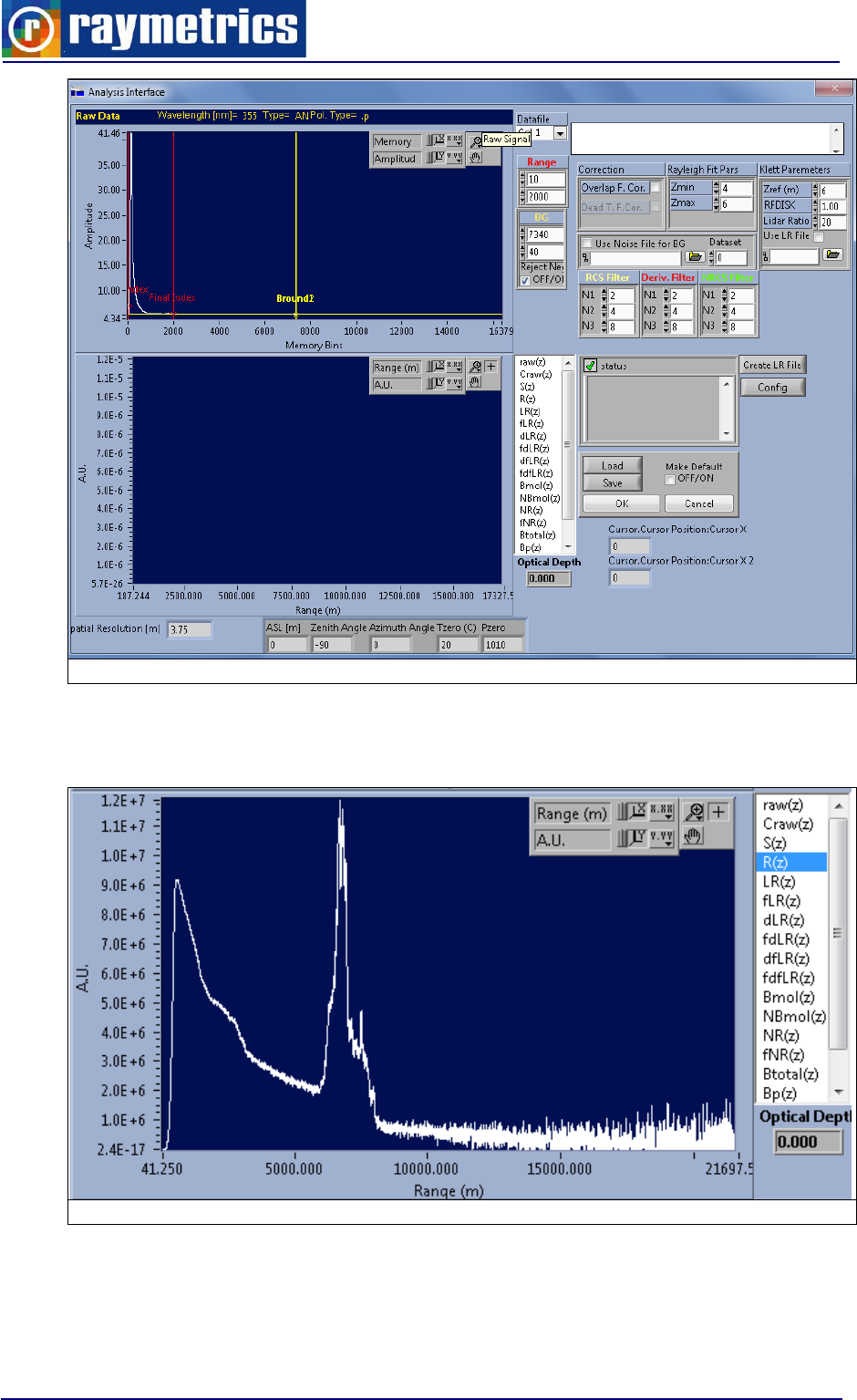Viewport: 857px width, 1400px height.
Task: Tick Make Default OFF/ON checkbox
Action: click(x=670, y=479)
